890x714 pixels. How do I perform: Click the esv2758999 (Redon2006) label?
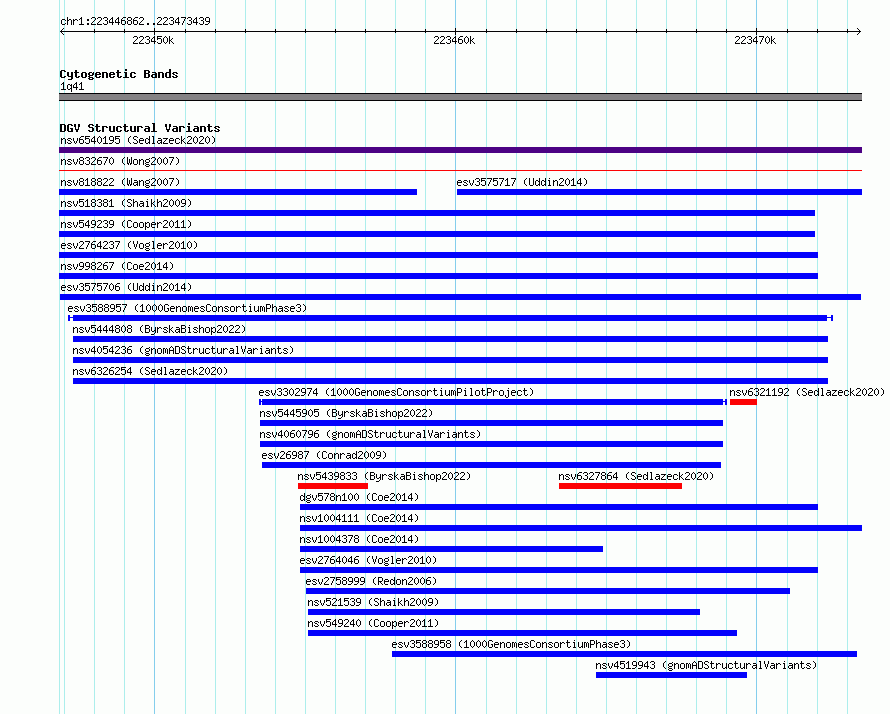[371, 581]
